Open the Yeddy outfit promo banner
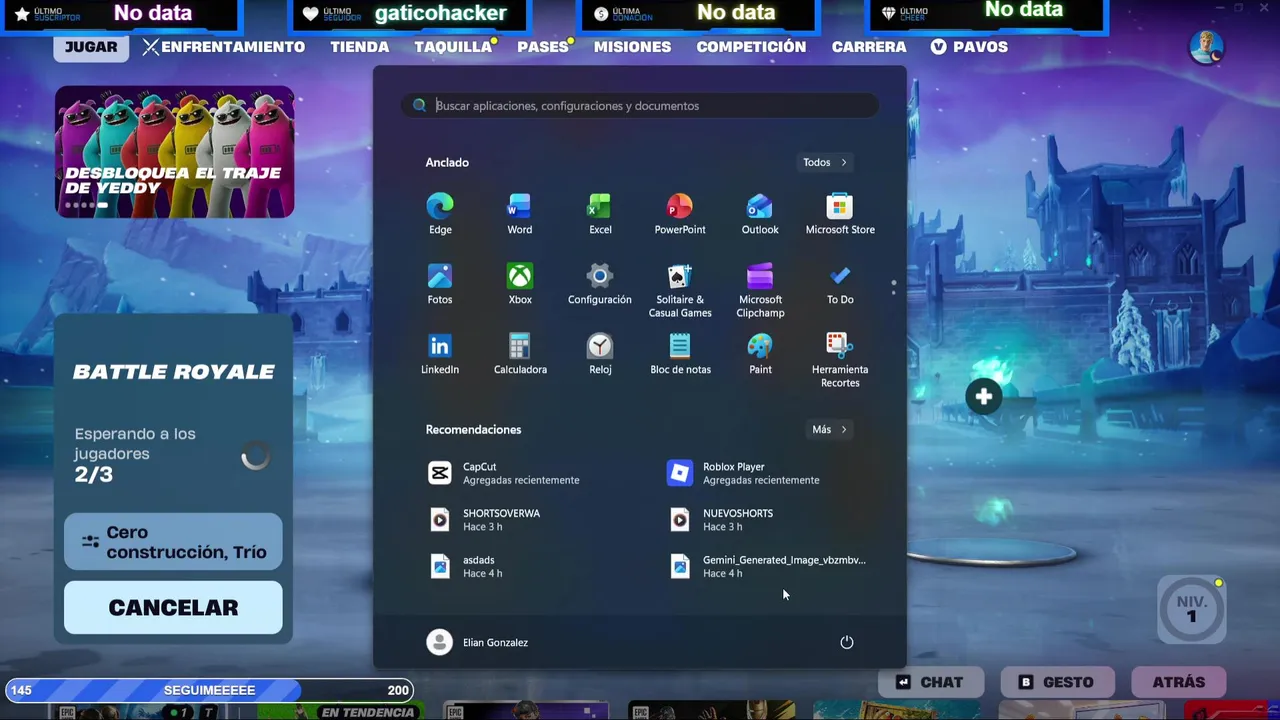 (175, 151)
